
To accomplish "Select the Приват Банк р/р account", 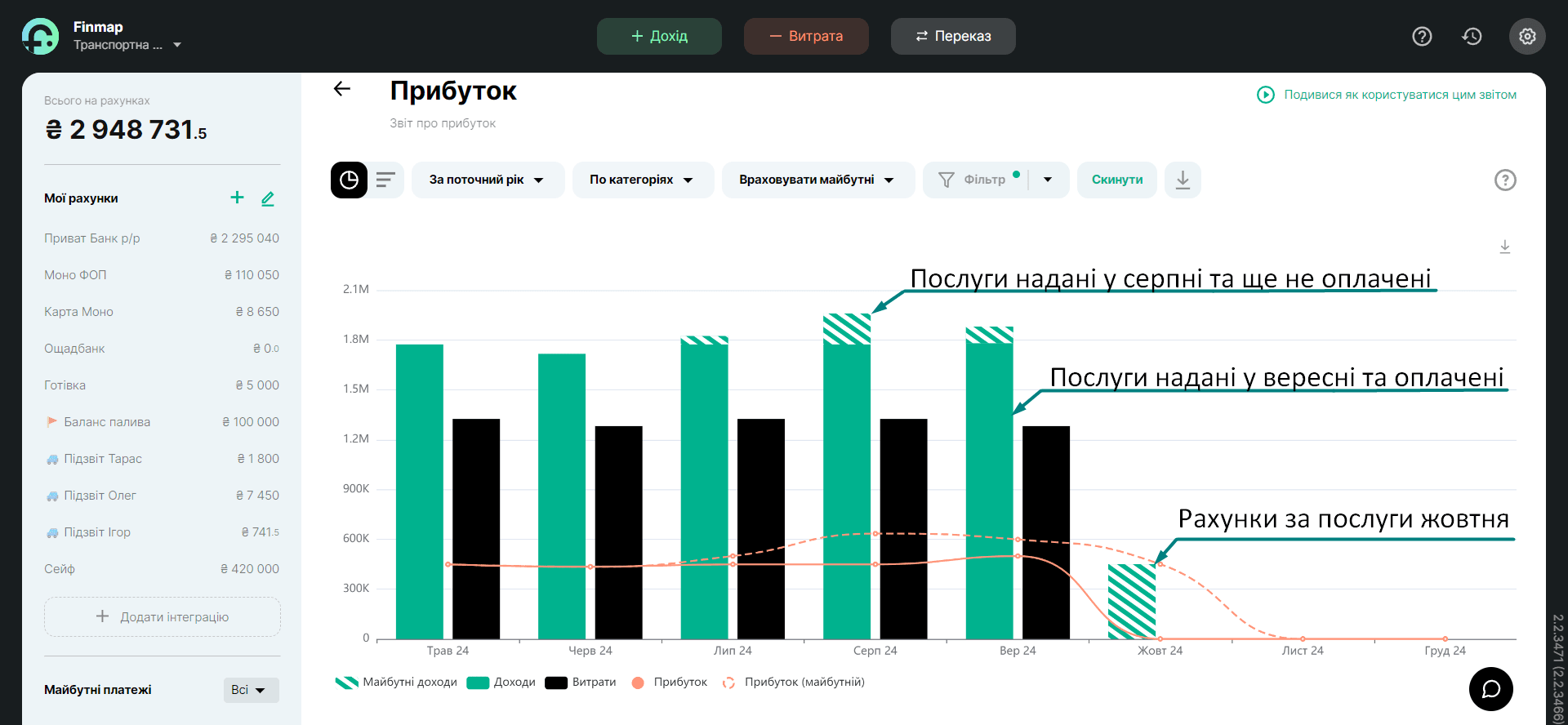I will coord(162,238).
